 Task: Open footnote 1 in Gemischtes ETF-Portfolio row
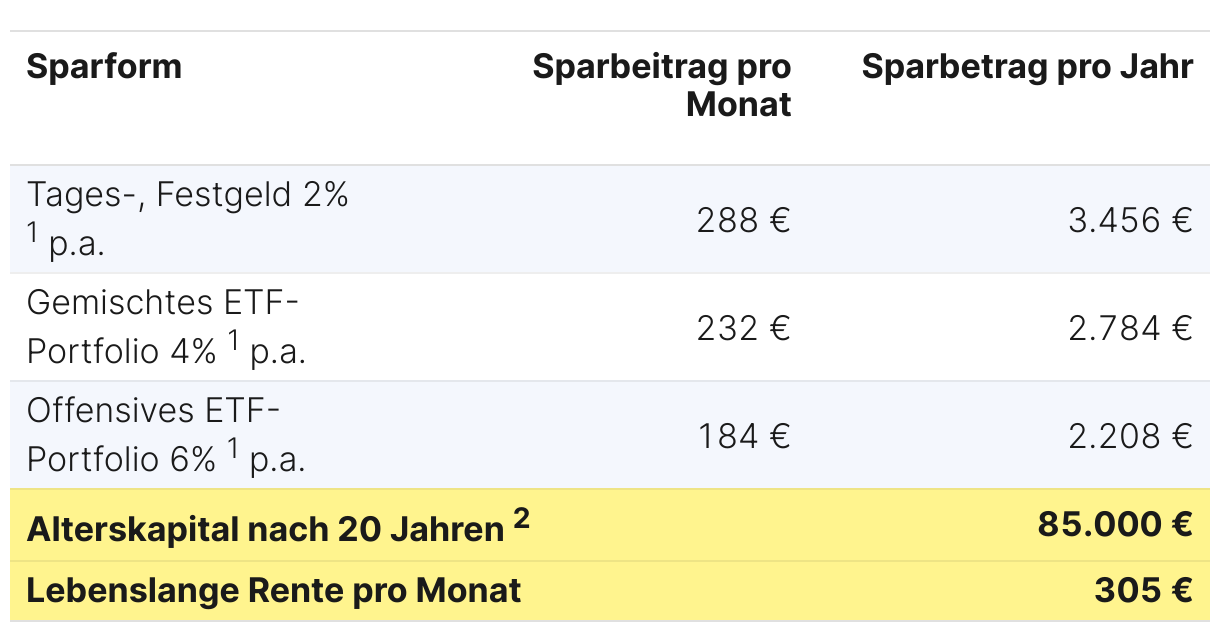point(233,341)
